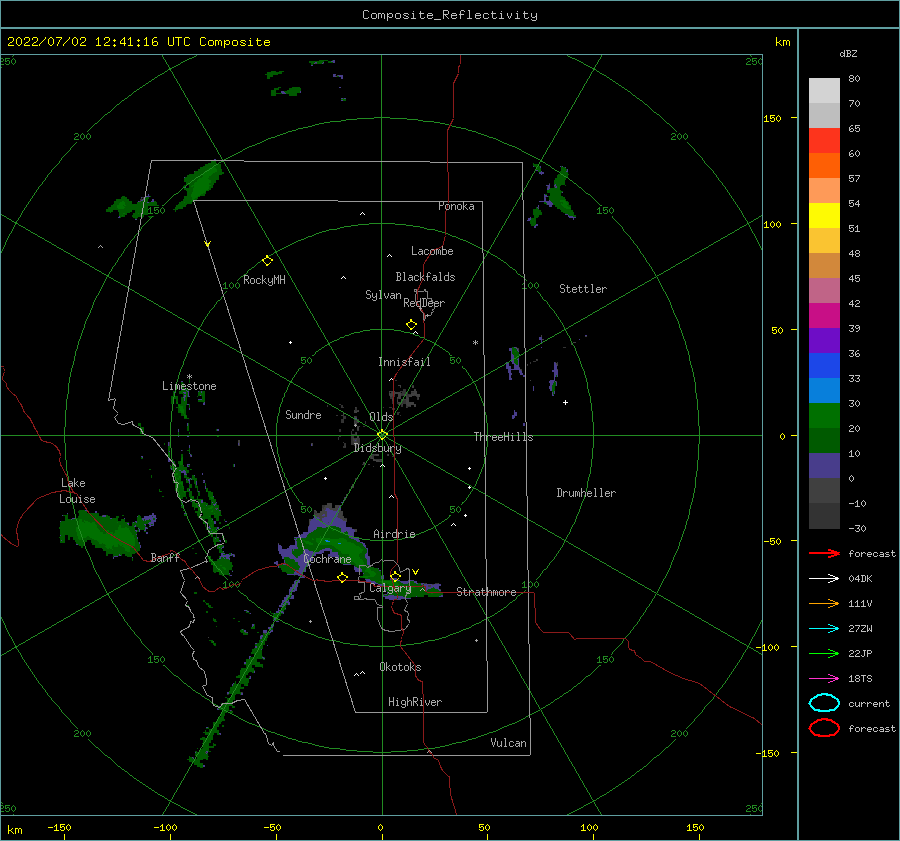The height and width of the screenshot is (841, 900).
Task: Click the red forecast arrow legend icon
Action: [824, 553]
